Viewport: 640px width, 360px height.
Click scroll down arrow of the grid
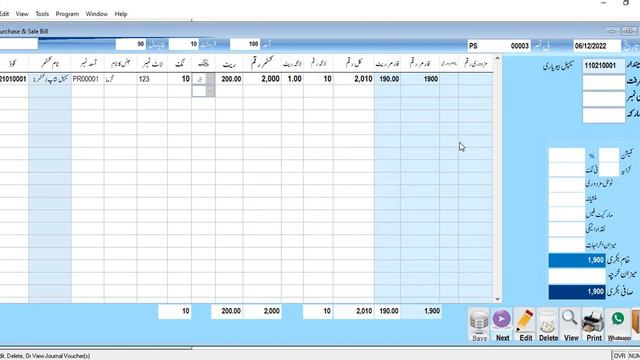(497, 299)
